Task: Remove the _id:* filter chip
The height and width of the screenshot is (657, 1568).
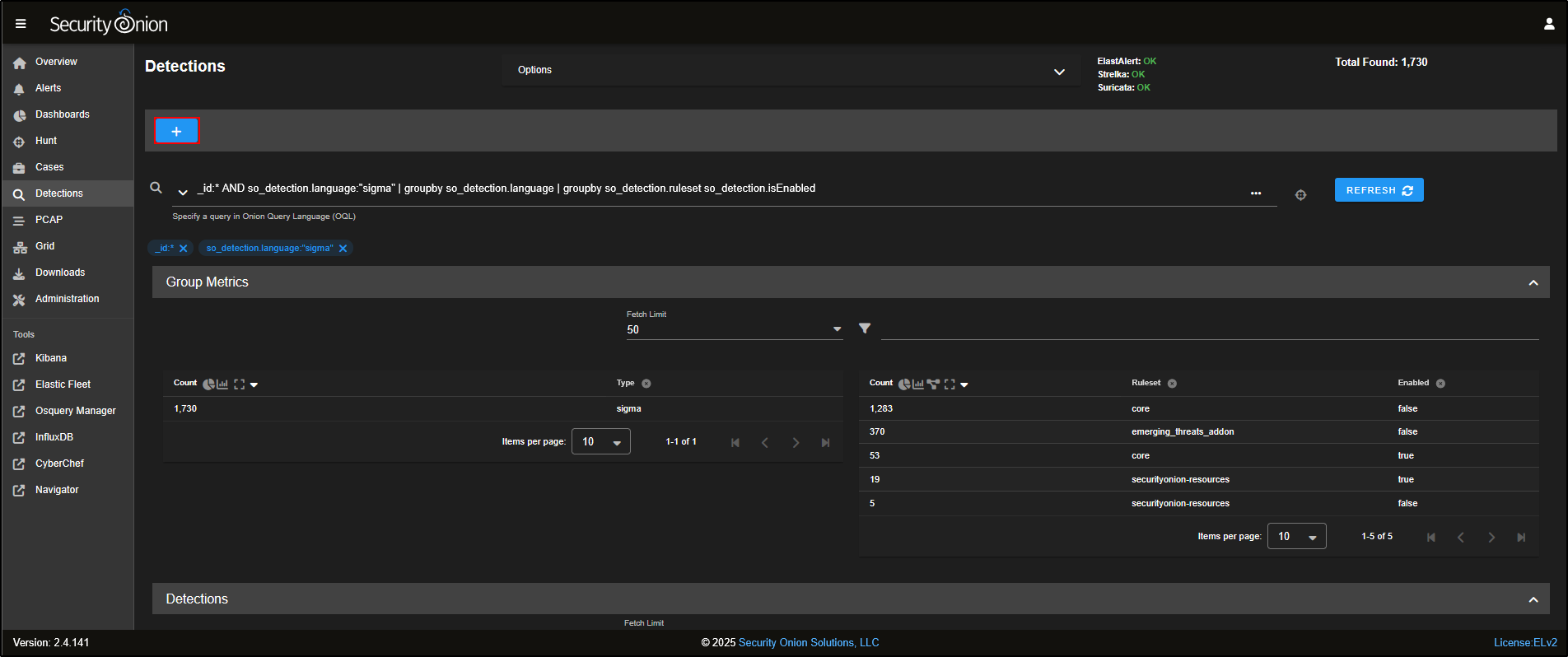Action: [x=184, y=249]
